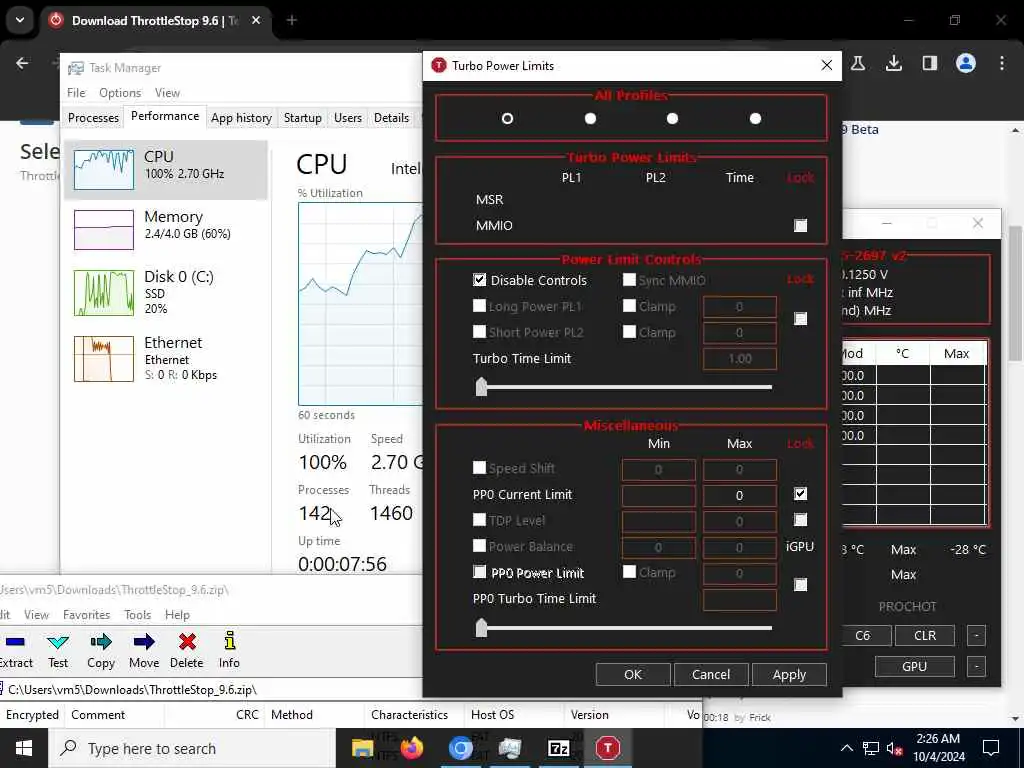Open the Chromium browser taskbar icon

pos(460,748)
